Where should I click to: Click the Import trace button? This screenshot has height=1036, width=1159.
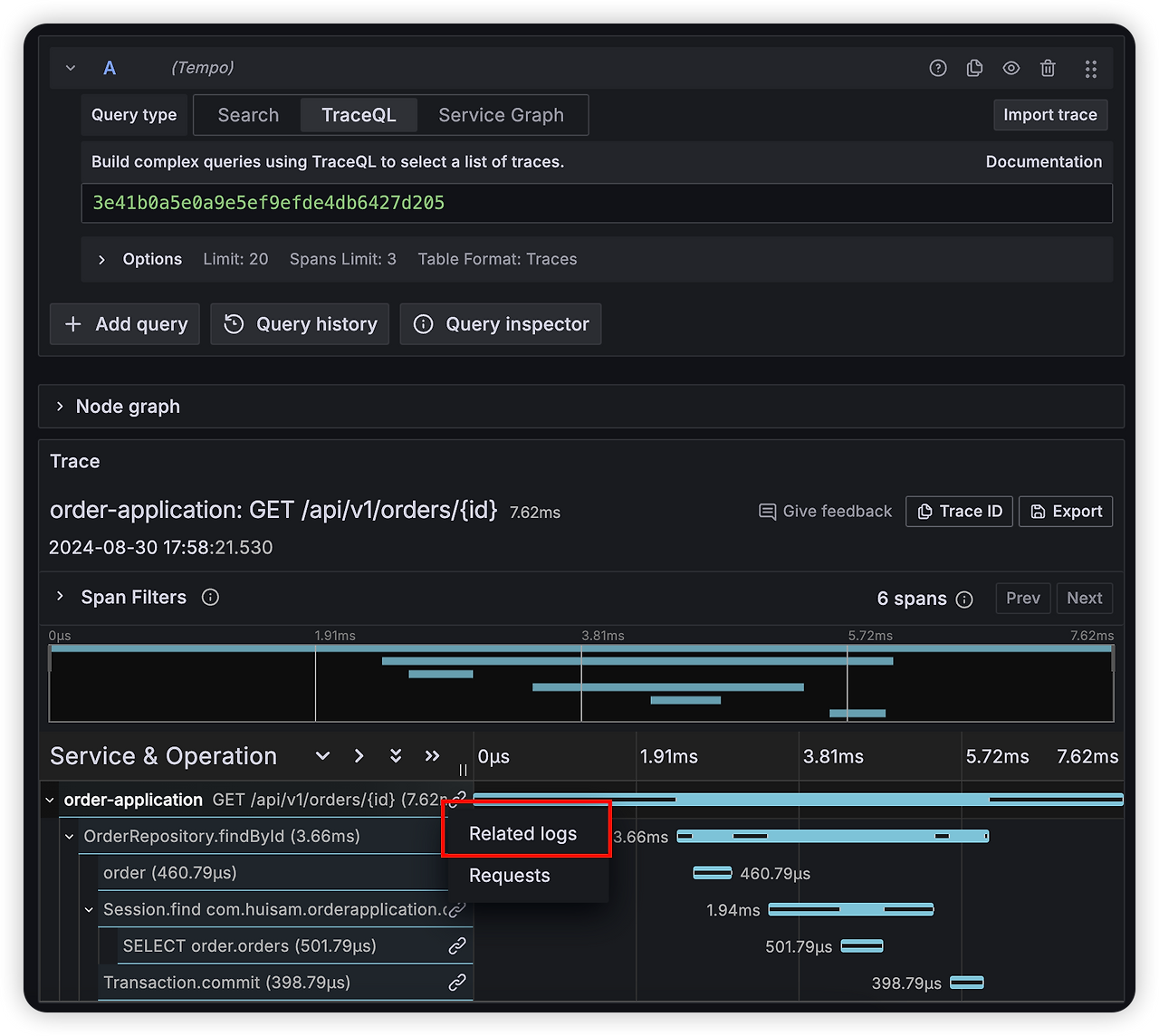pyautogui.click(x=1050, y=115)
